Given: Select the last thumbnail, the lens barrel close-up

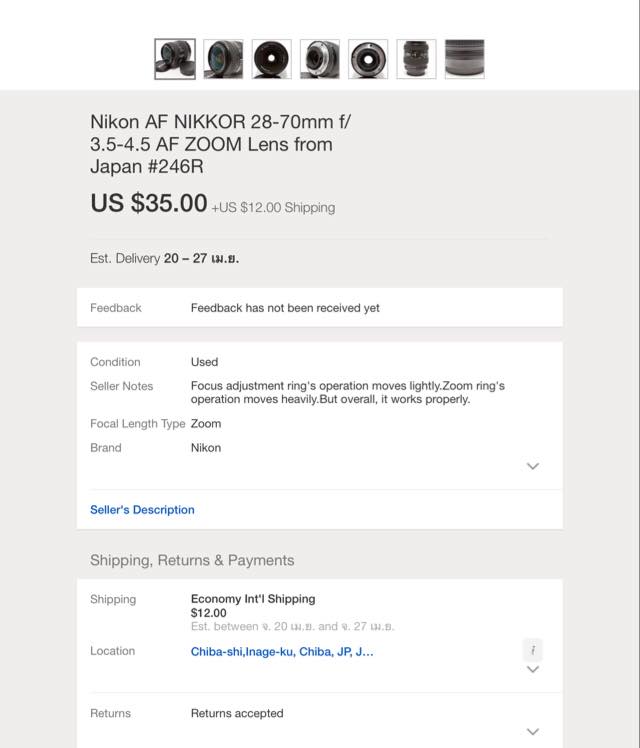Looking at the screenshot, I should point(464,59).
